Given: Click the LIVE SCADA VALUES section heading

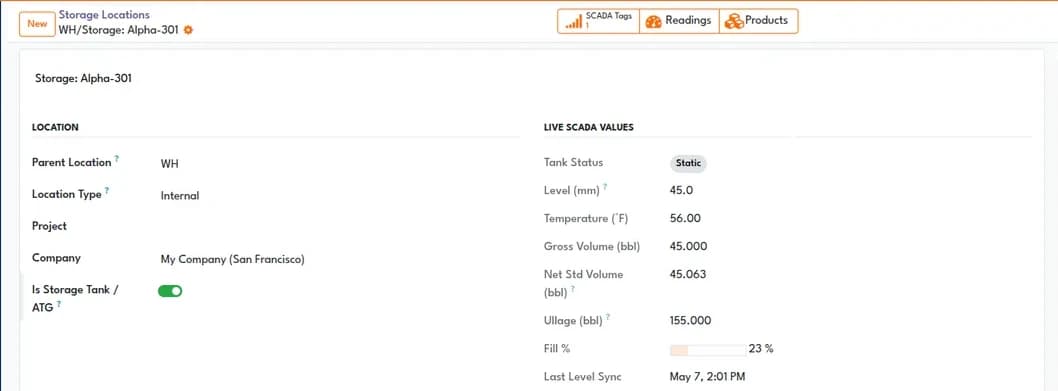Looking at the screenshot, I should click(x=588, y=127).
